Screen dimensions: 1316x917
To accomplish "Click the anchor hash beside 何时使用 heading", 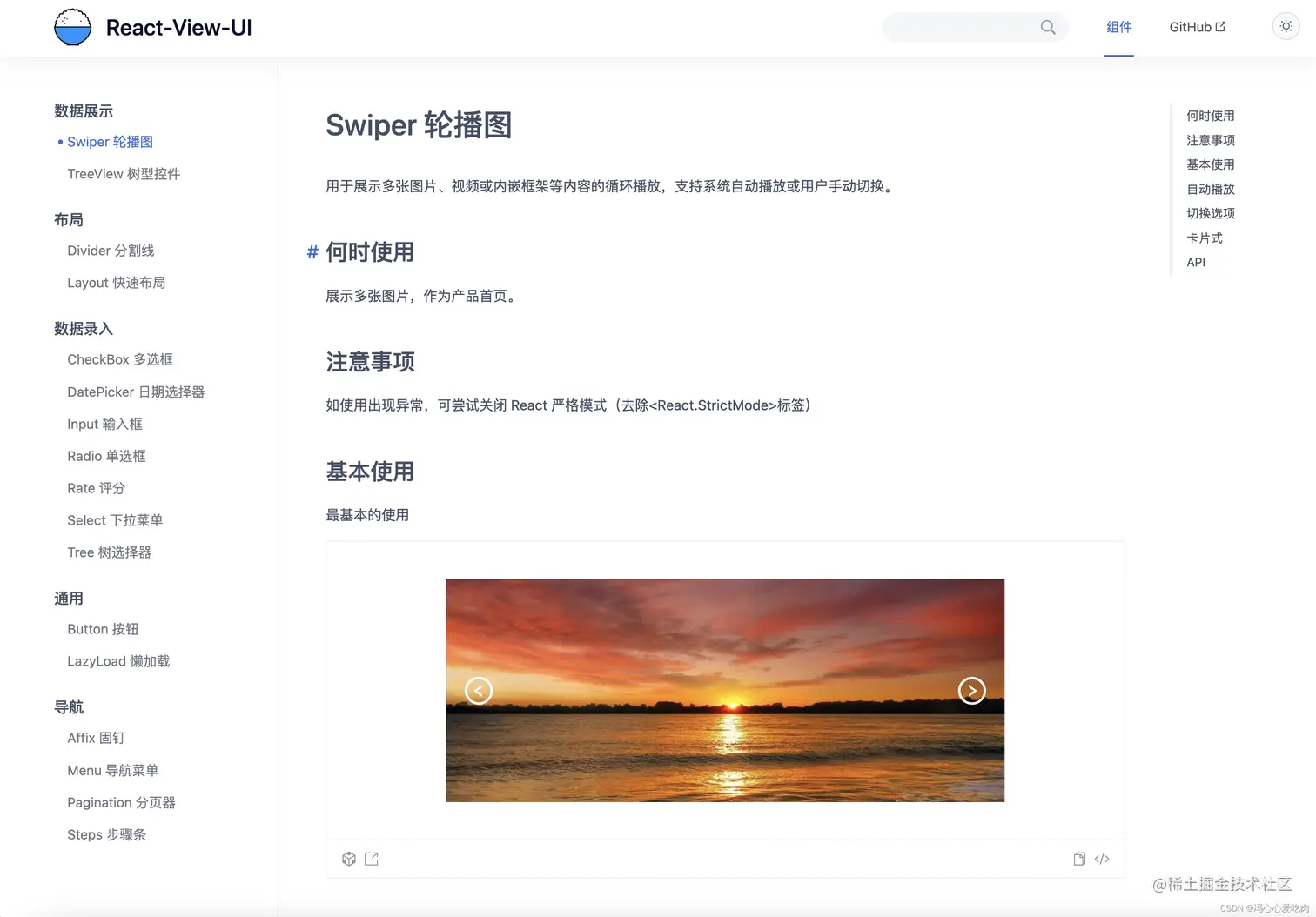I will tap(312, 252).
